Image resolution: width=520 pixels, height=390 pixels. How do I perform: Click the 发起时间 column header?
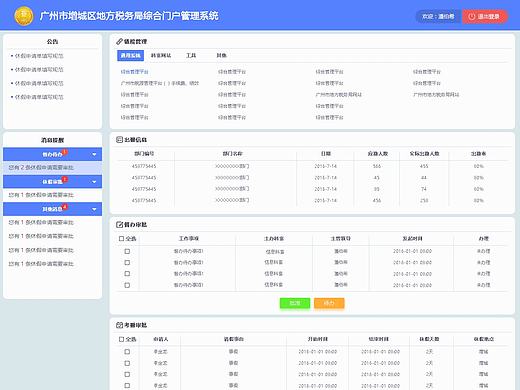point(412,239)
